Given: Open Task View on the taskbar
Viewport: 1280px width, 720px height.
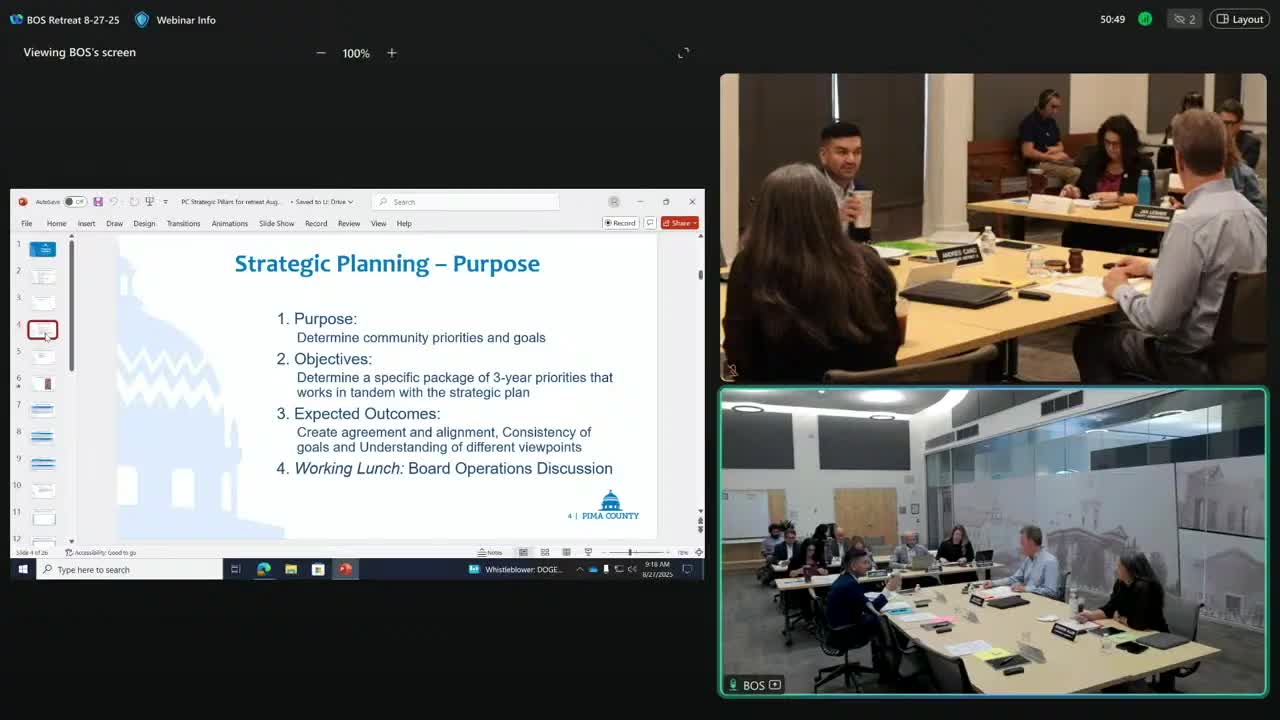Looking at the screenshot, I should tap(236, 569).
